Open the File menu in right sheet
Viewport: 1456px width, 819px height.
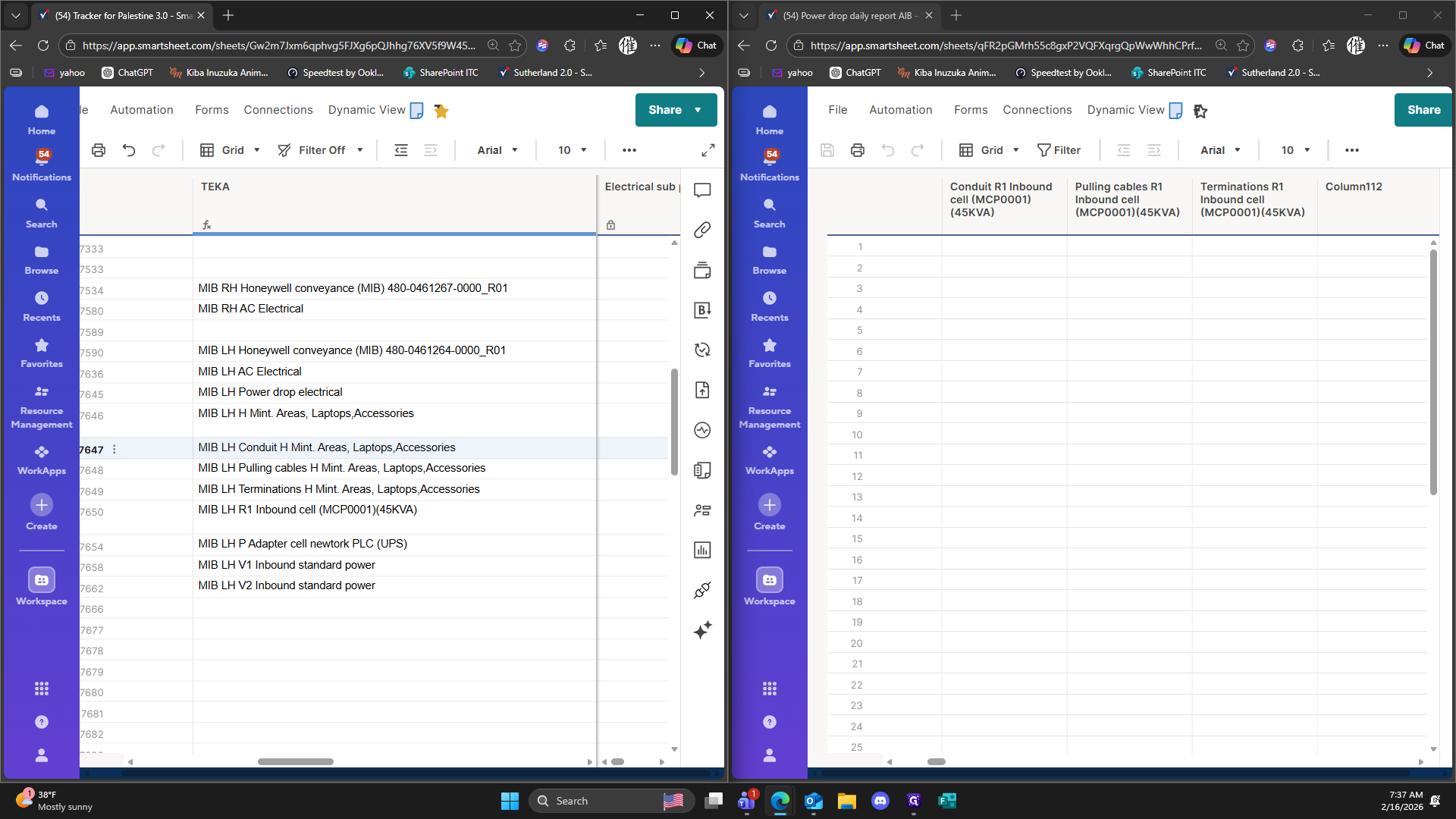point(838,110)
